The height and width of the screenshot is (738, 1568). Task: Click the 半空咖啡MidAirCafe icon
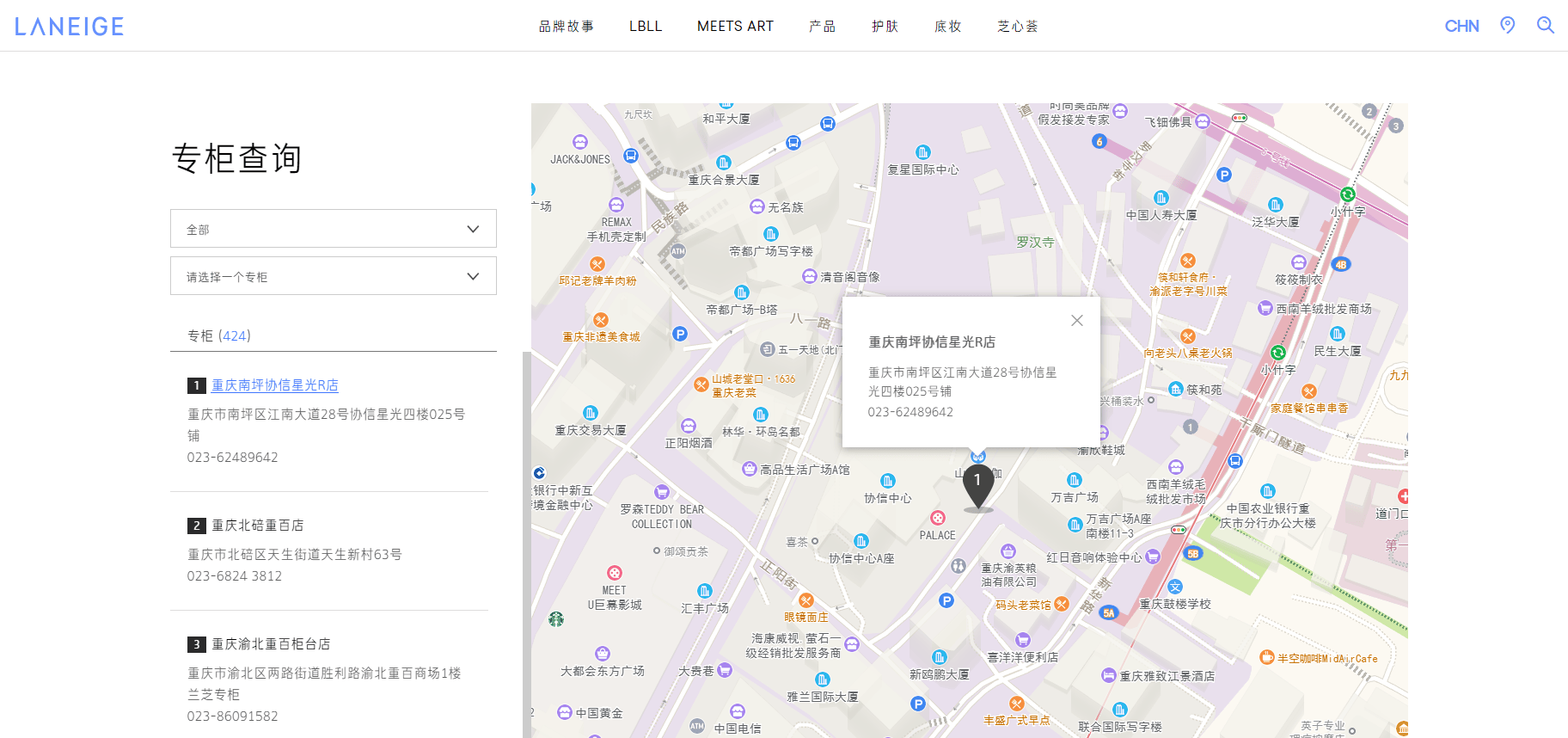click(x=1267, y=658)
